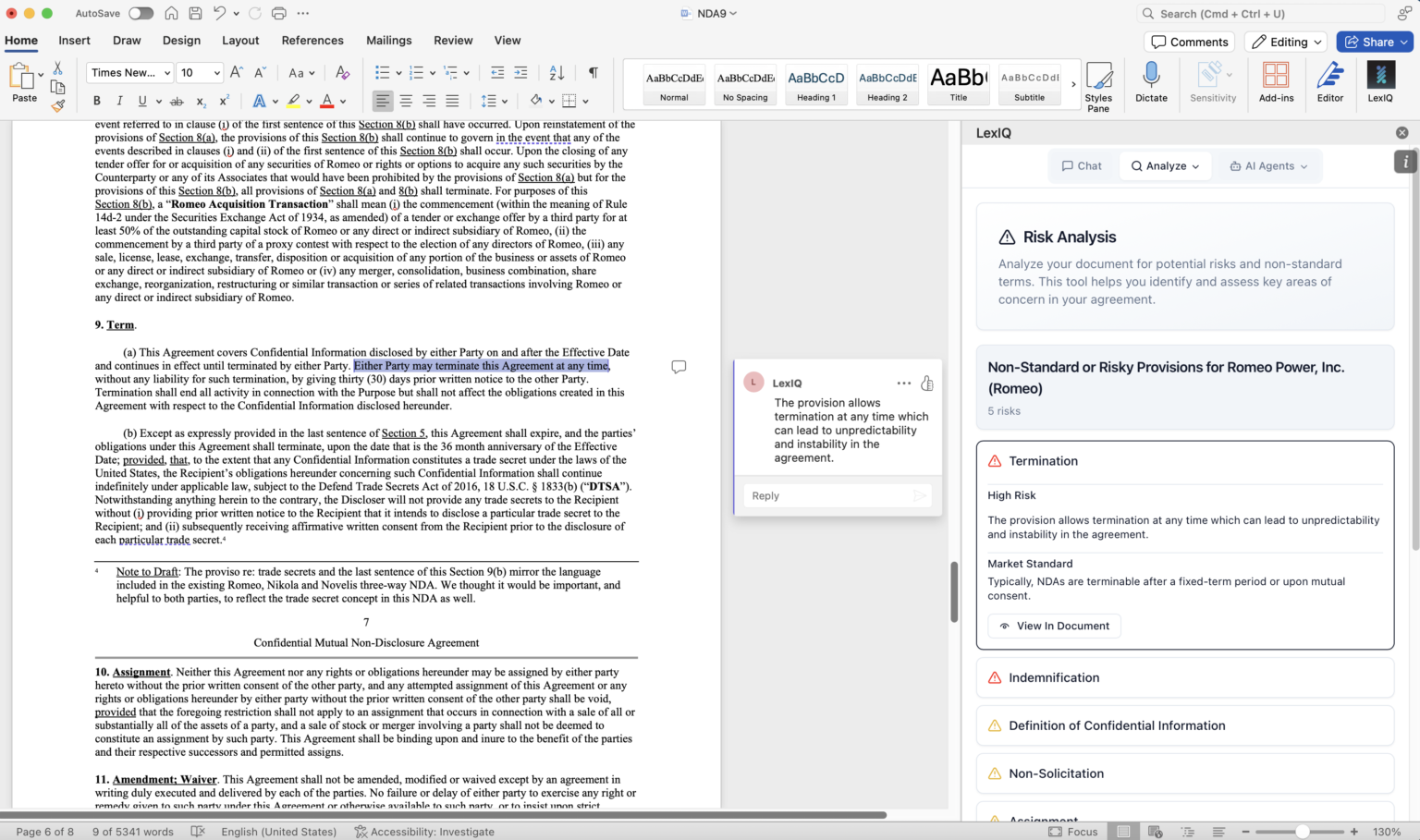This screenshot has height=840, width=1420.
Task: Switch to the Mailings ribbon tab
Action: [x=388, y=41]
